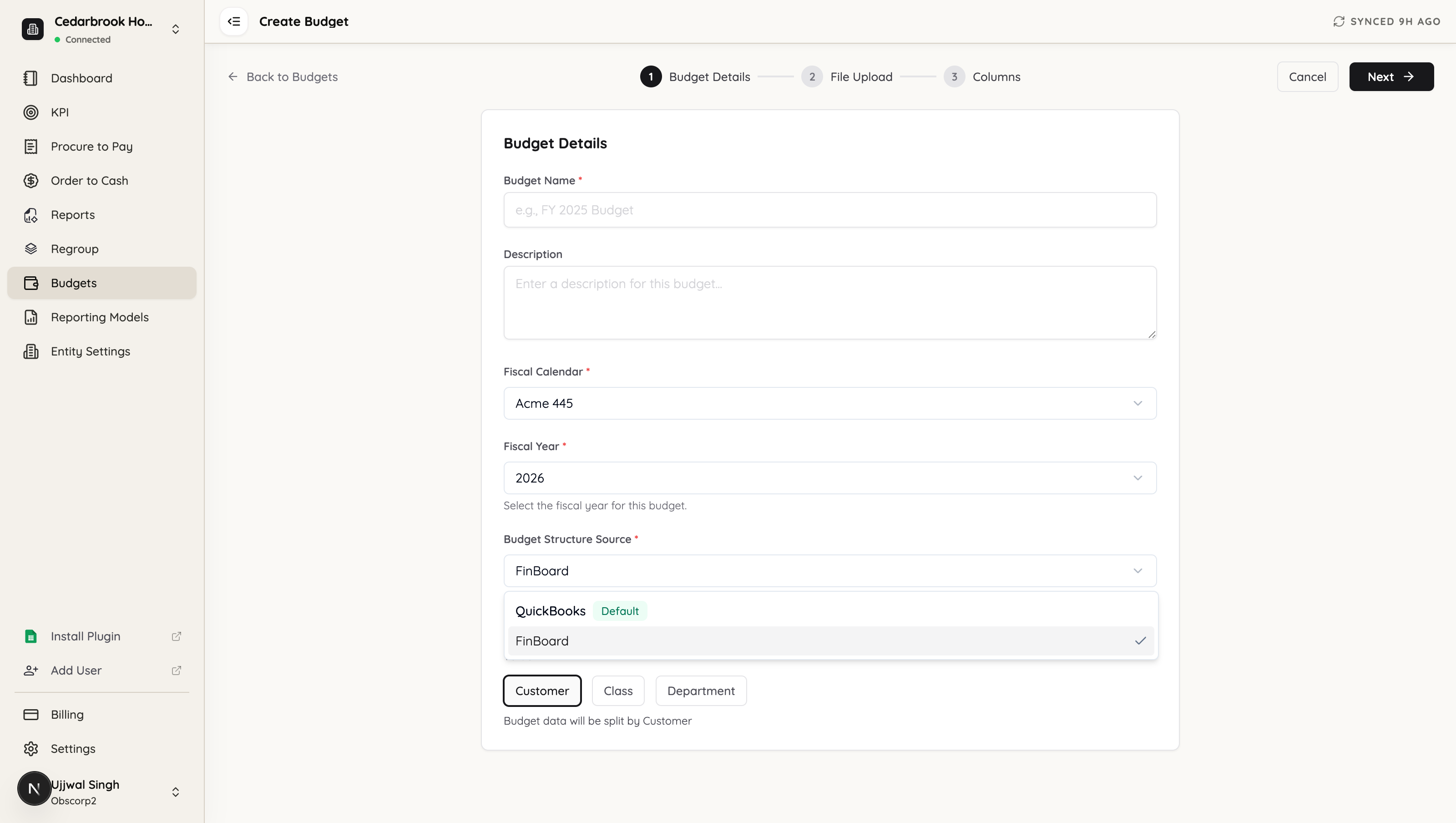Image resolution: width=1456 pixels, height=823 pixels.
Task: Select step 3 Columns
Action: pos(982,76)
